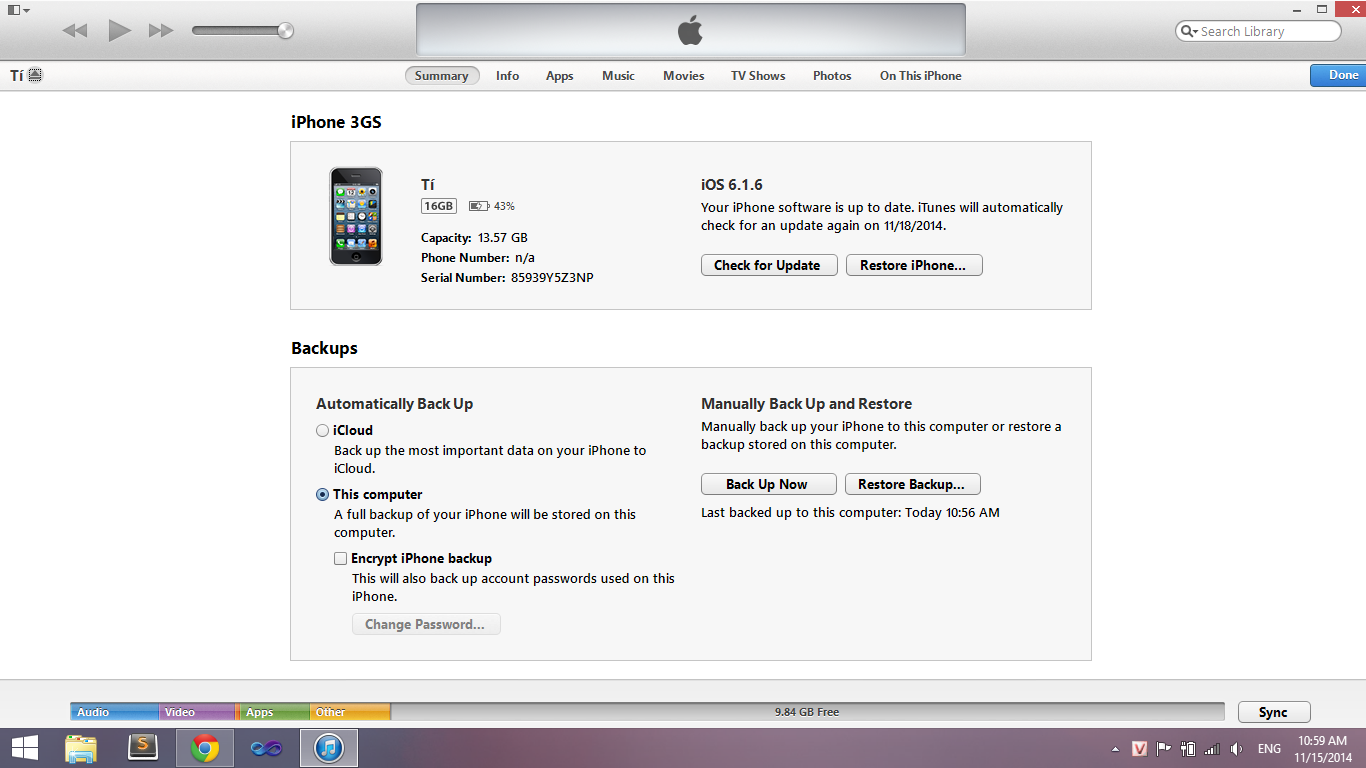The image size is (1366, 768).
Task: Click Restore Backup... button
Action: click(x=913, y=484)
